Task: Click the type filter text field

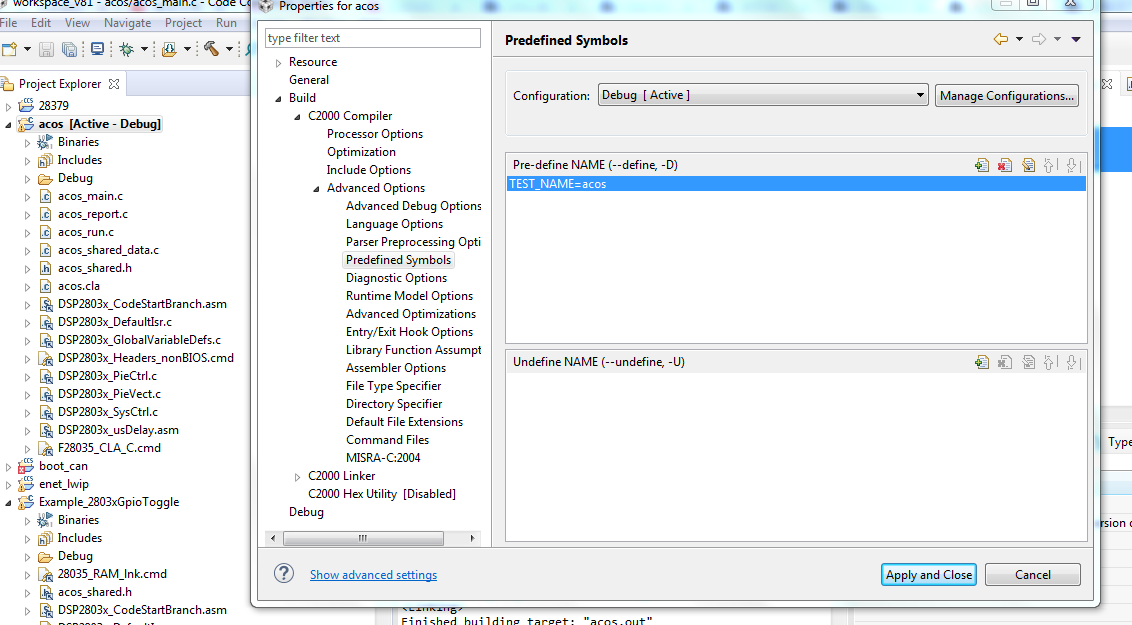Action: point(373,38)
